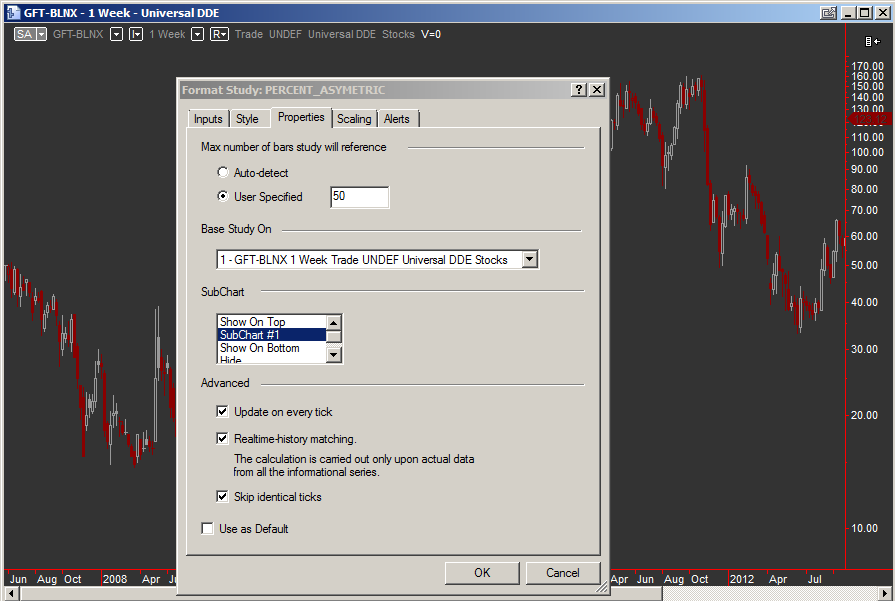This screenshot has width=895, height=601.
Task: Click the dialog help question mark button
Action: click(579, 90)
